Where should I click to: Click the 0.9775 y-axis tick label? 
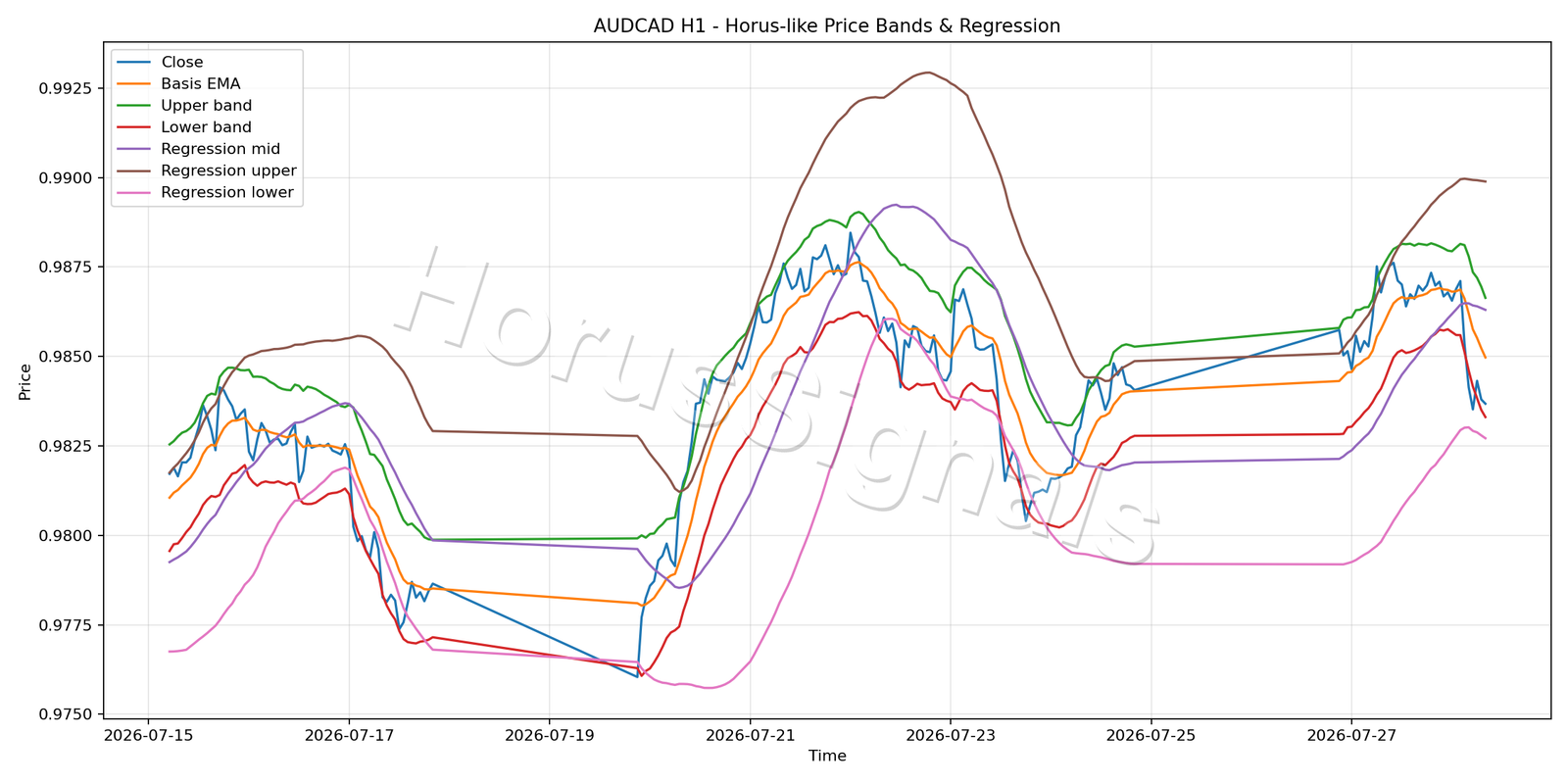point(66,625)
